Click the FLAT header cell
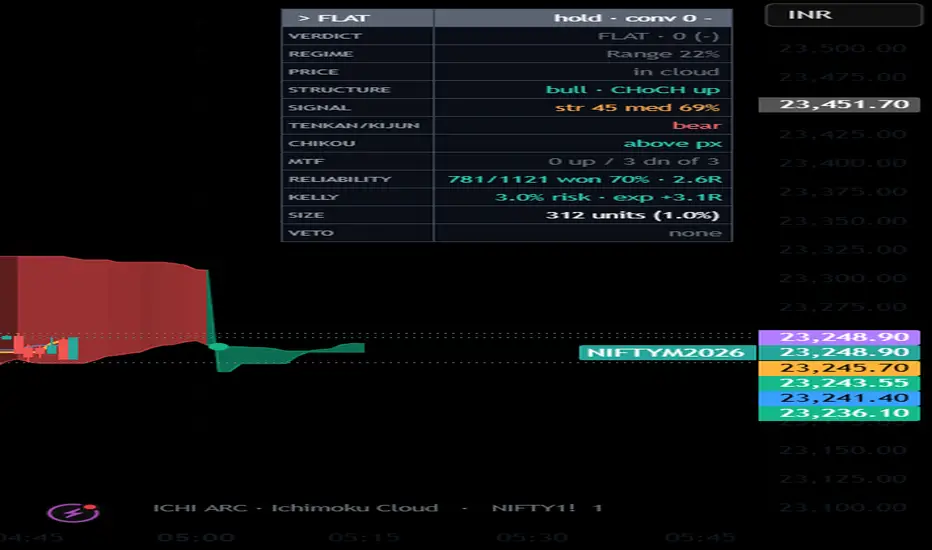The width and height of the screenshot is (932, 550). tap(357, 18)
